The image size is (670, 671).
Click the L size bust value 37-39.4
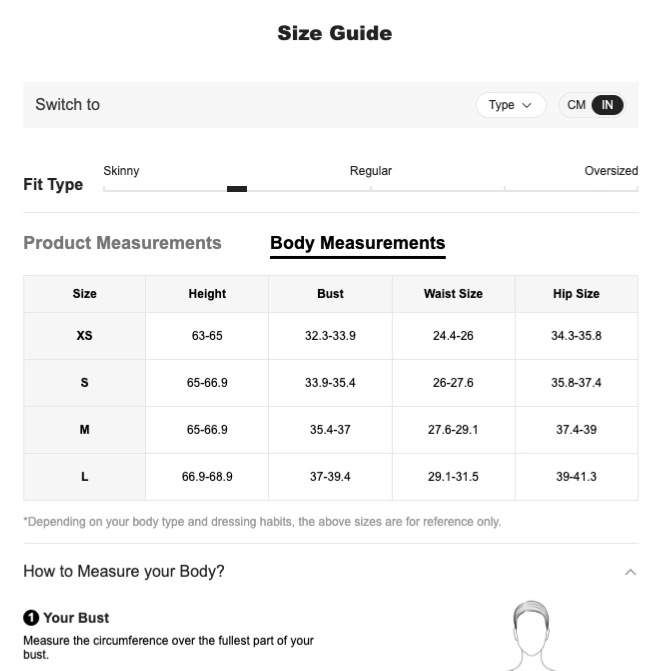tap(330, 477)
